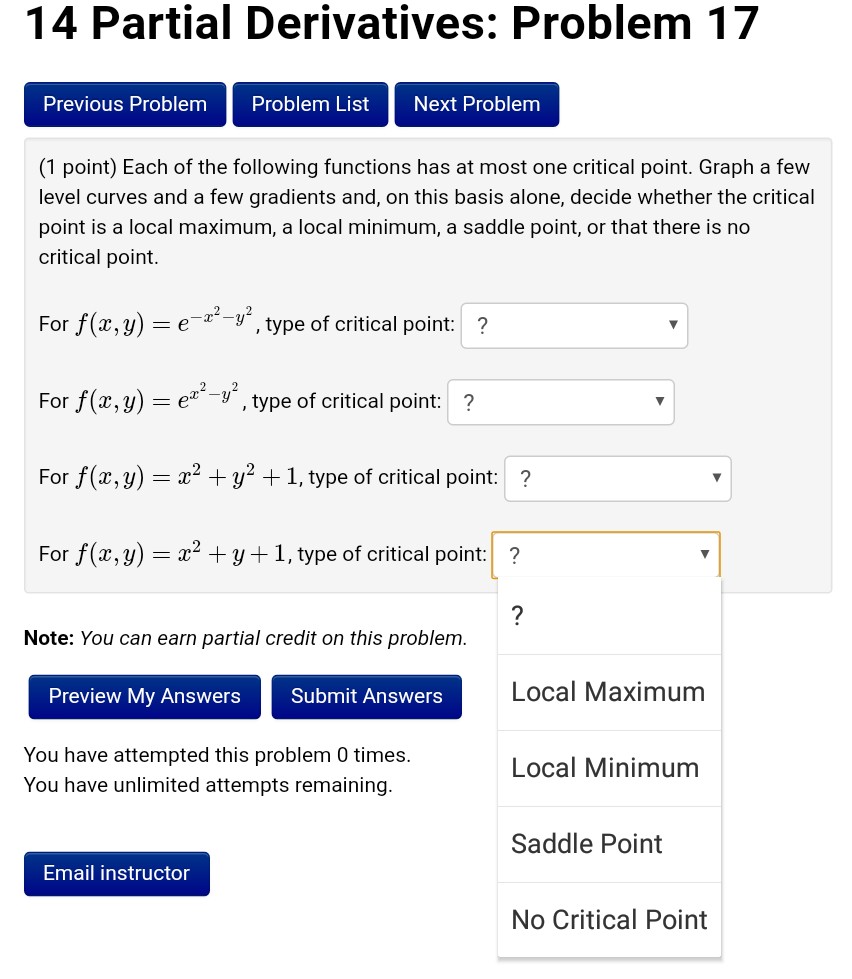Screen dimensions: 852x979
Task: Open the dropdown for f(x,y) = x² + y² + 1
Action: tap(617, 478)
